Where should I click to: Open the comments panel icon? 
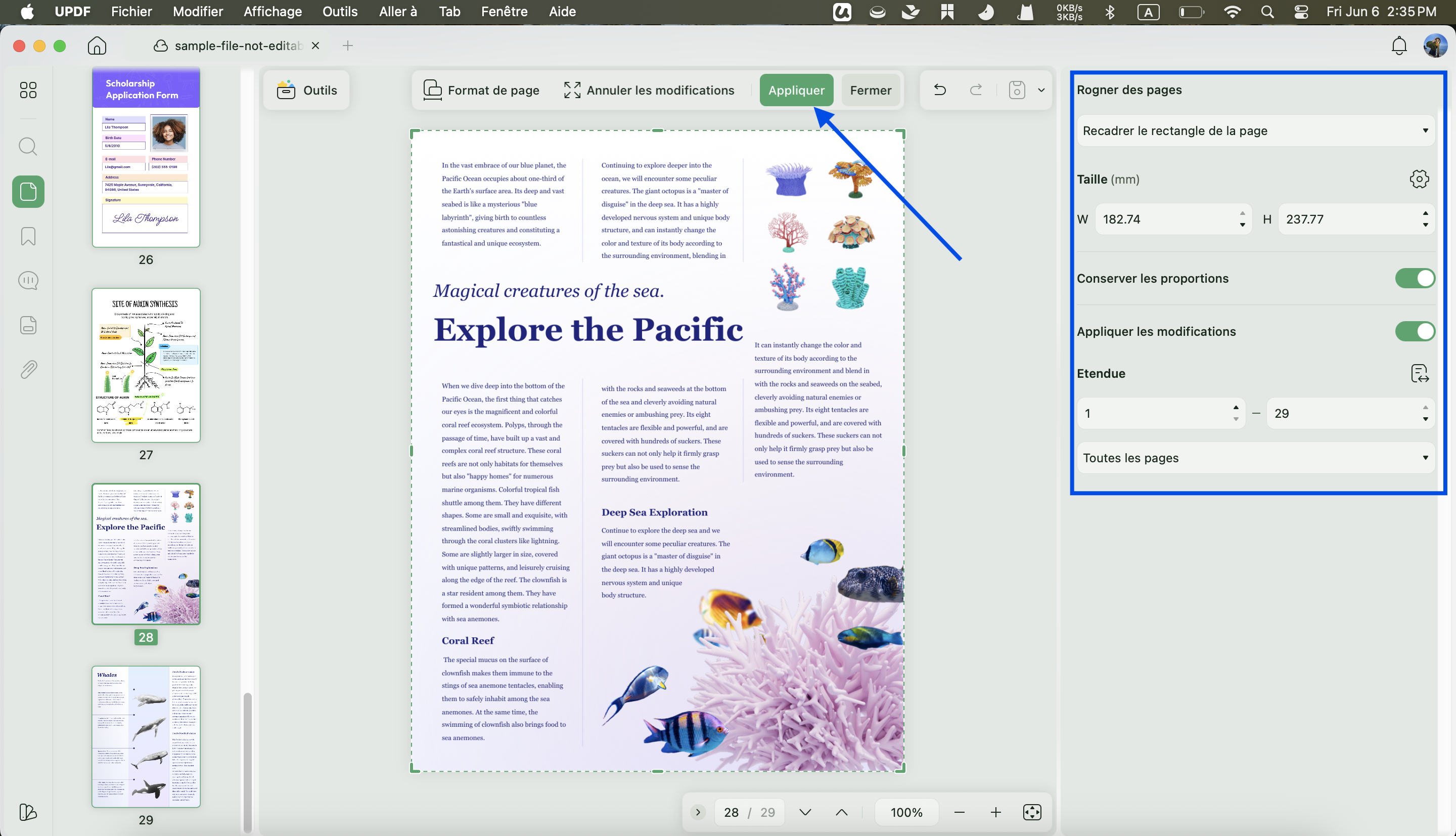28,281
